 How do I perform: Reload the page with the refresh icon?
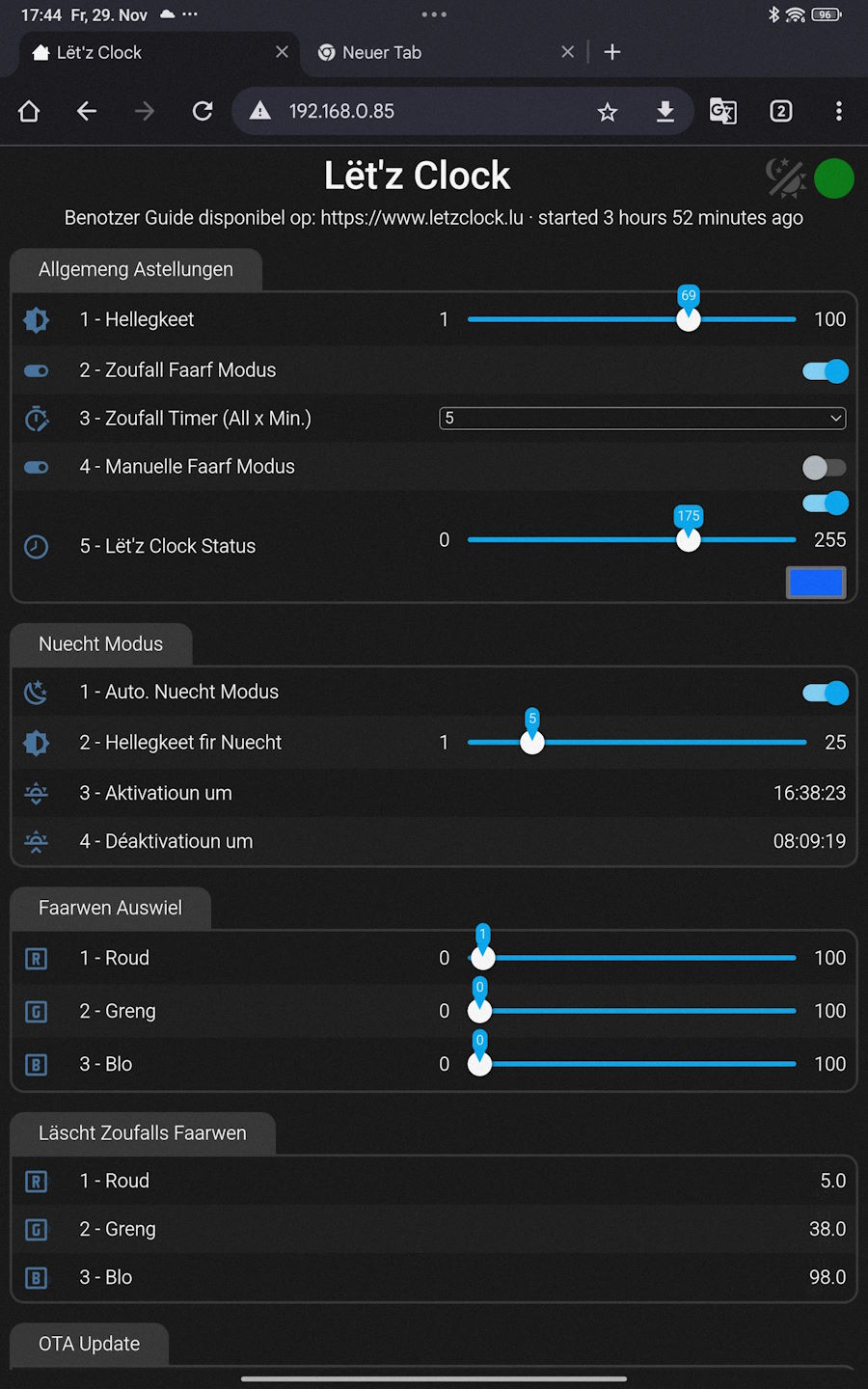point(203,112)
